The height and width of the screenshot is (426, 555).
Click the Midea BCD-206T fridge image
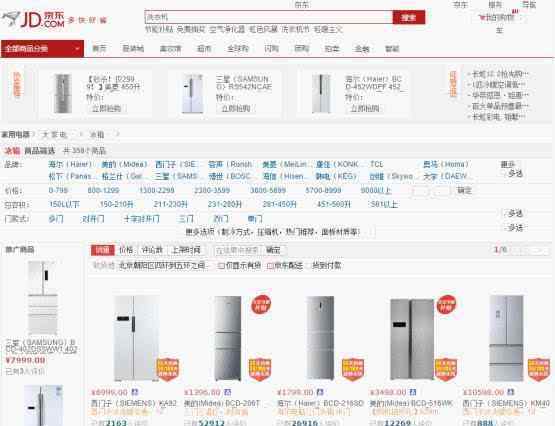pos(228,338)
